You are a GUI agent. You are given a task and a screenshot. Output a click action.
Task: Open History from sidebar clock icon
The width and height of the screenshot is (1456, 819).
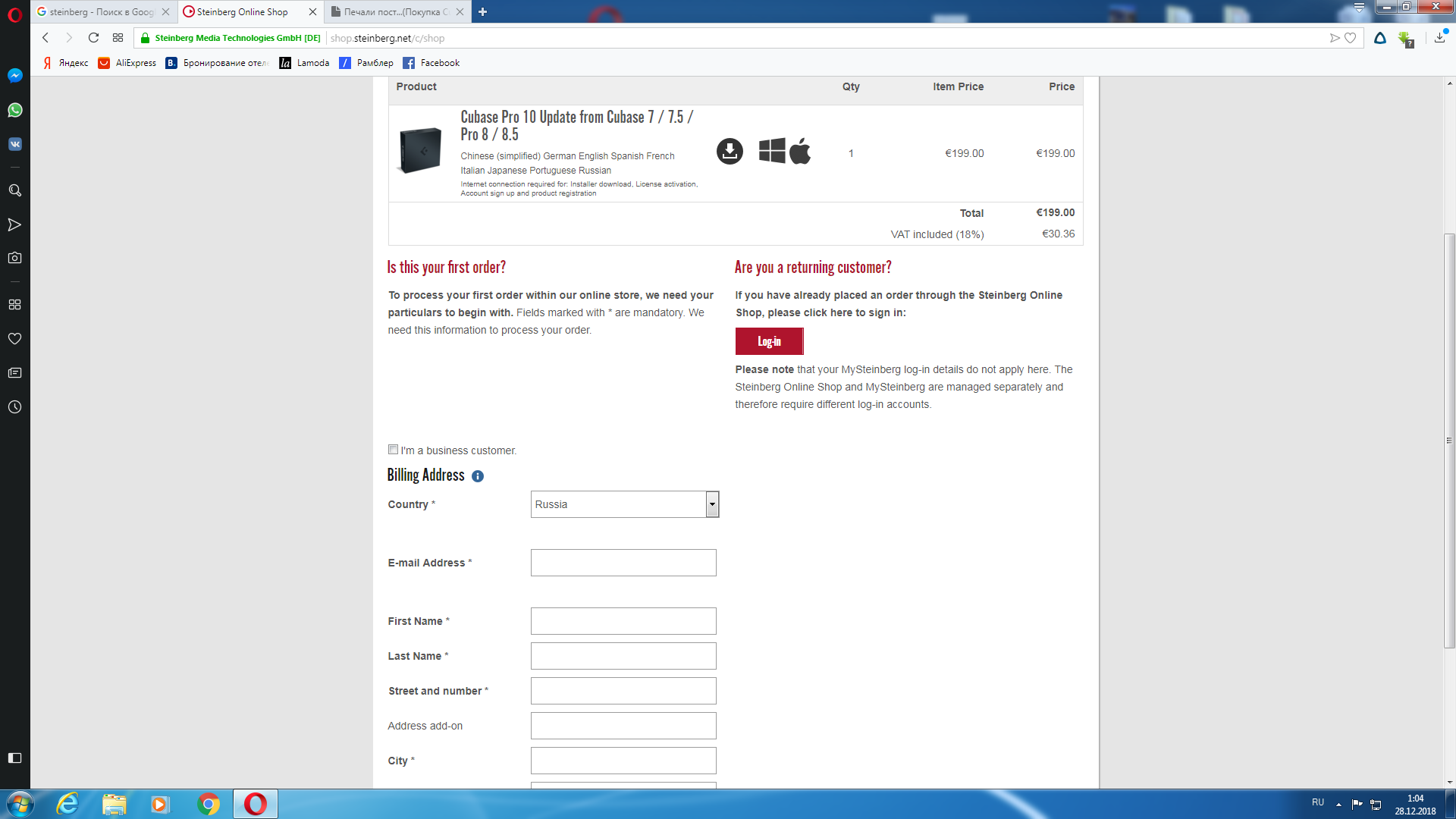(x=14, y=407)
